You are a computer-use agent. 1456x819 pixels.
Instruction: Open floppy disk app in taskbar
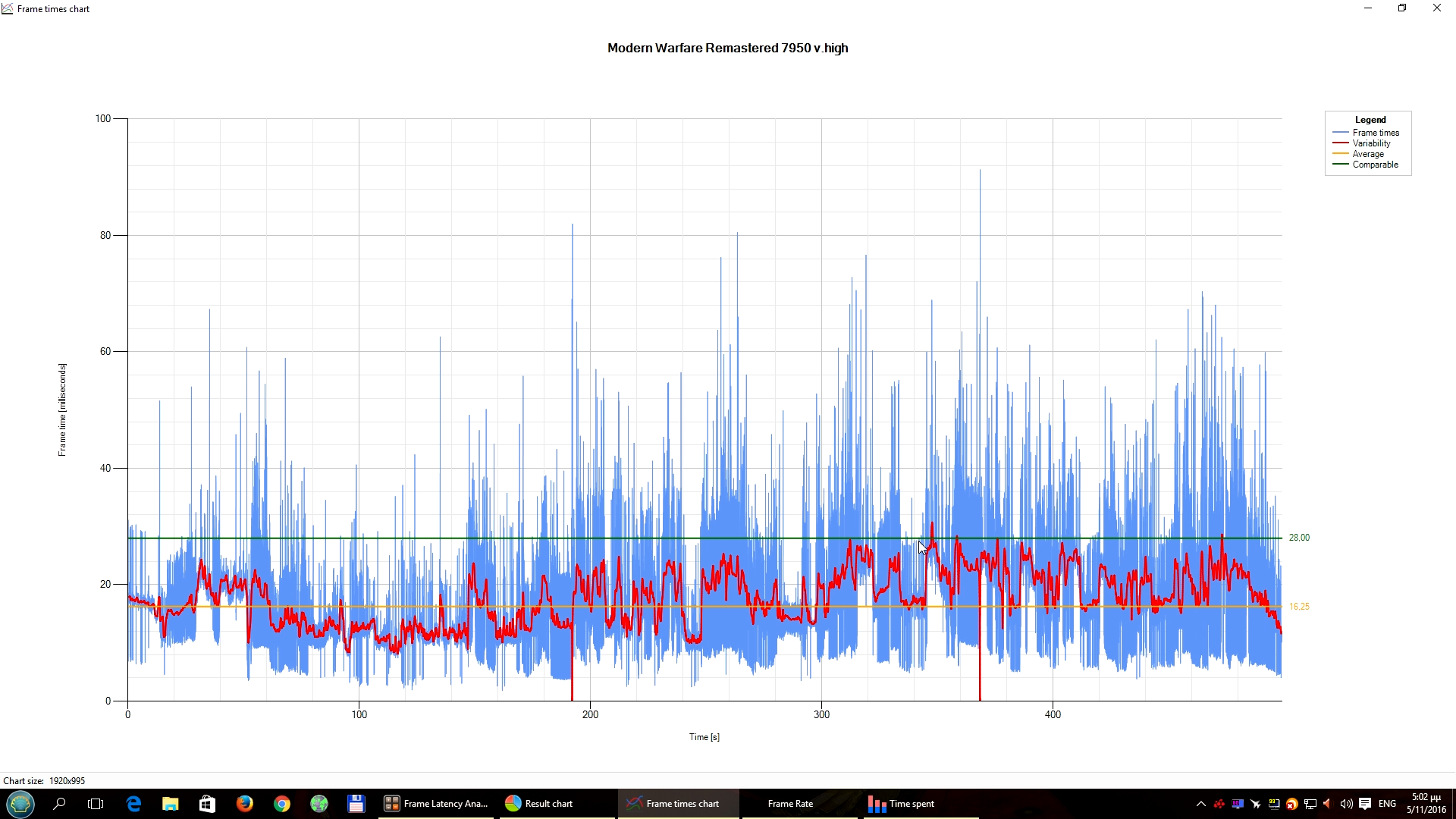(356, 804)
